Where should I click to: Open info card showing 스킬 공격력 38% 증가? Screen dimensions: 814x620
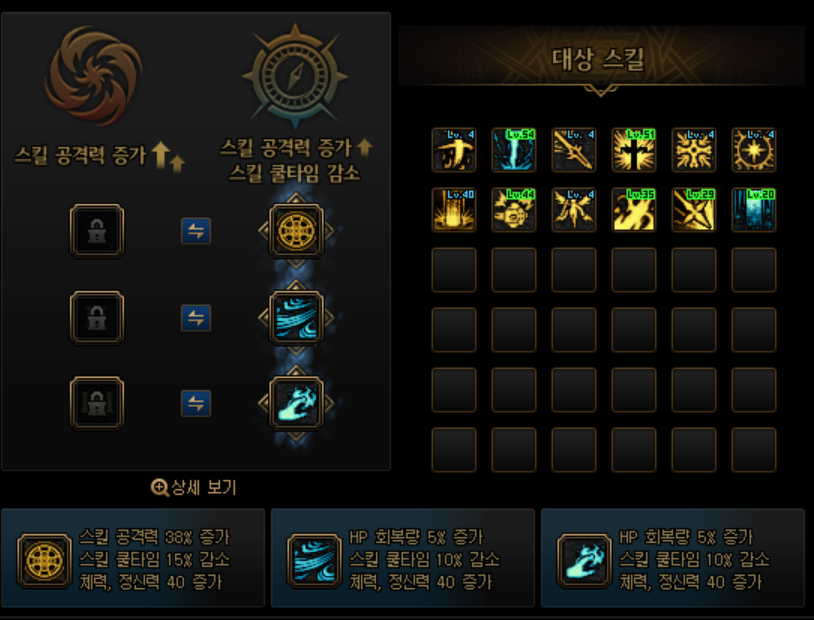tap(133, 558)
